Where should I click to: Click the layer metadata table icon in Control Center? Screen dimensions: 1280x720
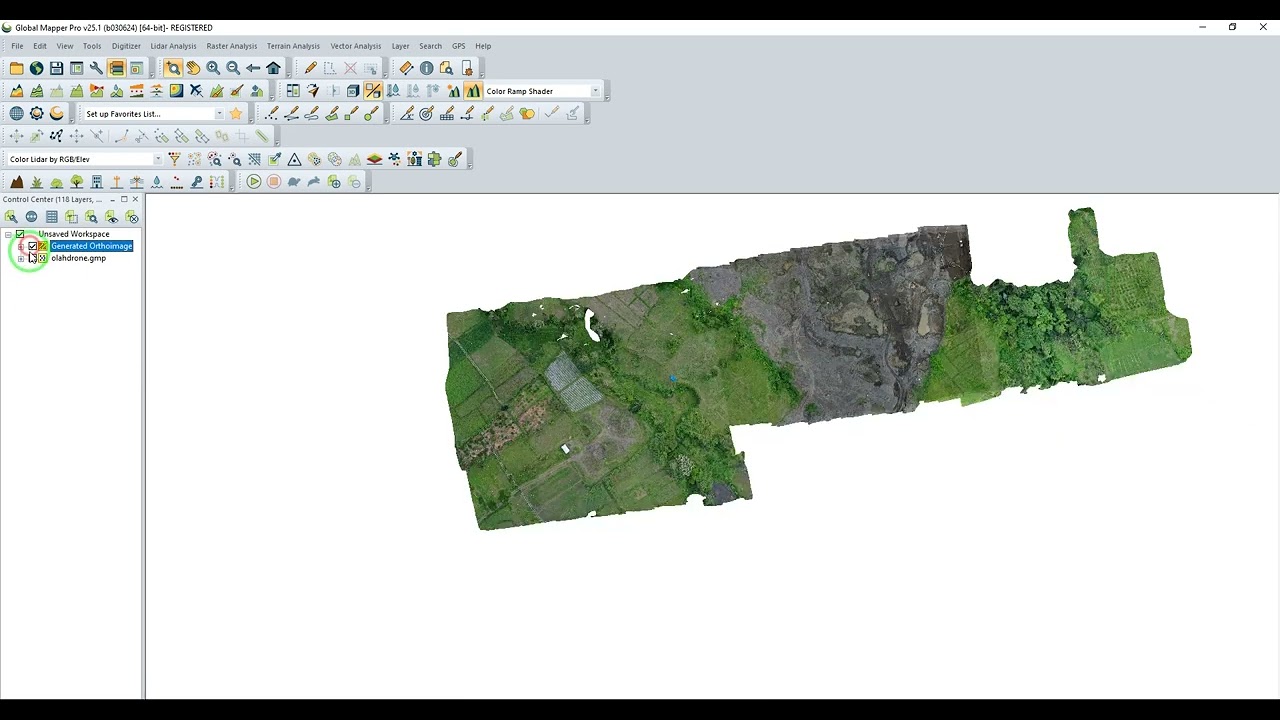point(51,217)
